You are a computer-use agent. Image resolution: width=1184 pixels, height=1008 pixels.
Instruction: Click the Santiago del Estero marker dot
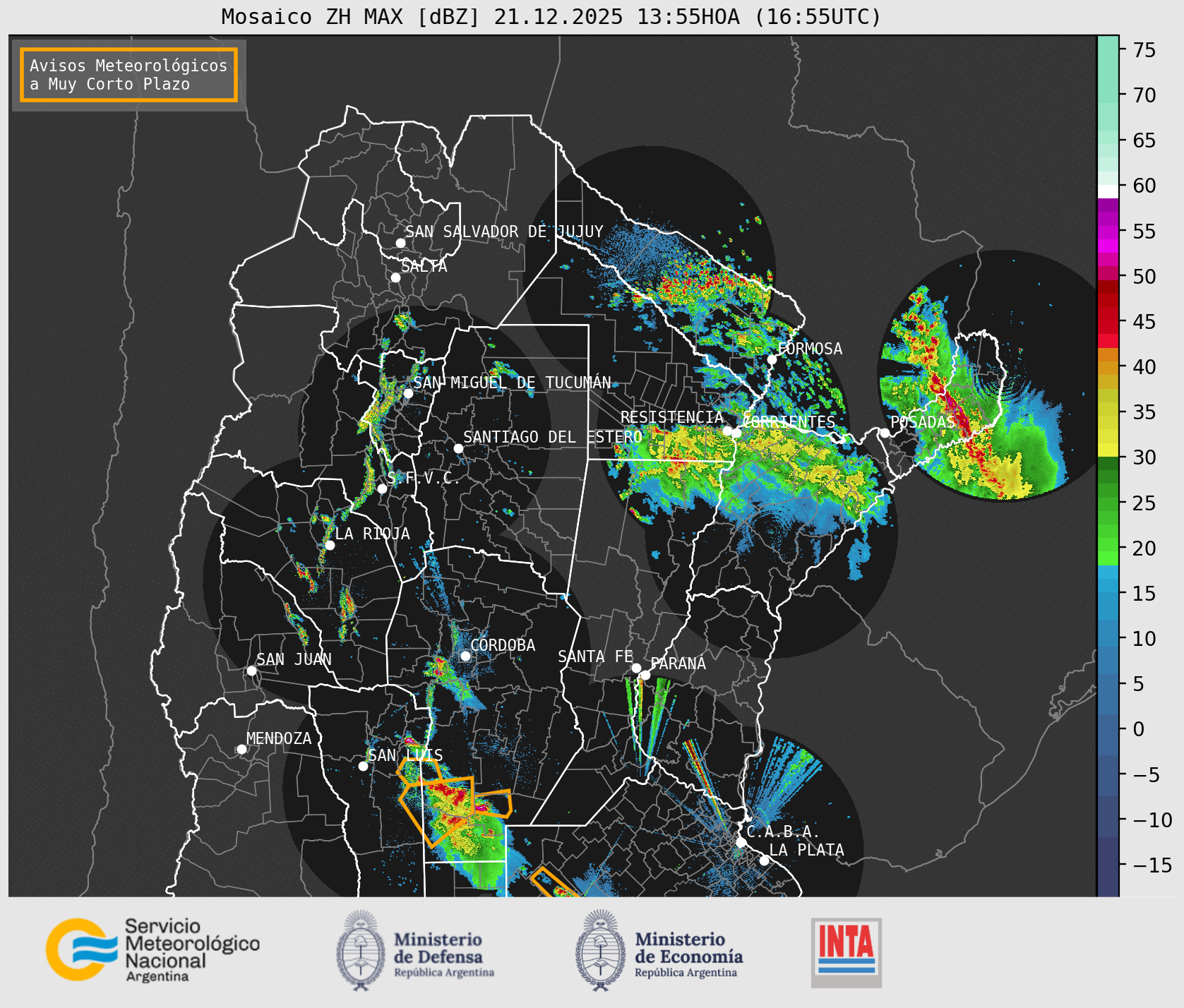pos(458,448)
